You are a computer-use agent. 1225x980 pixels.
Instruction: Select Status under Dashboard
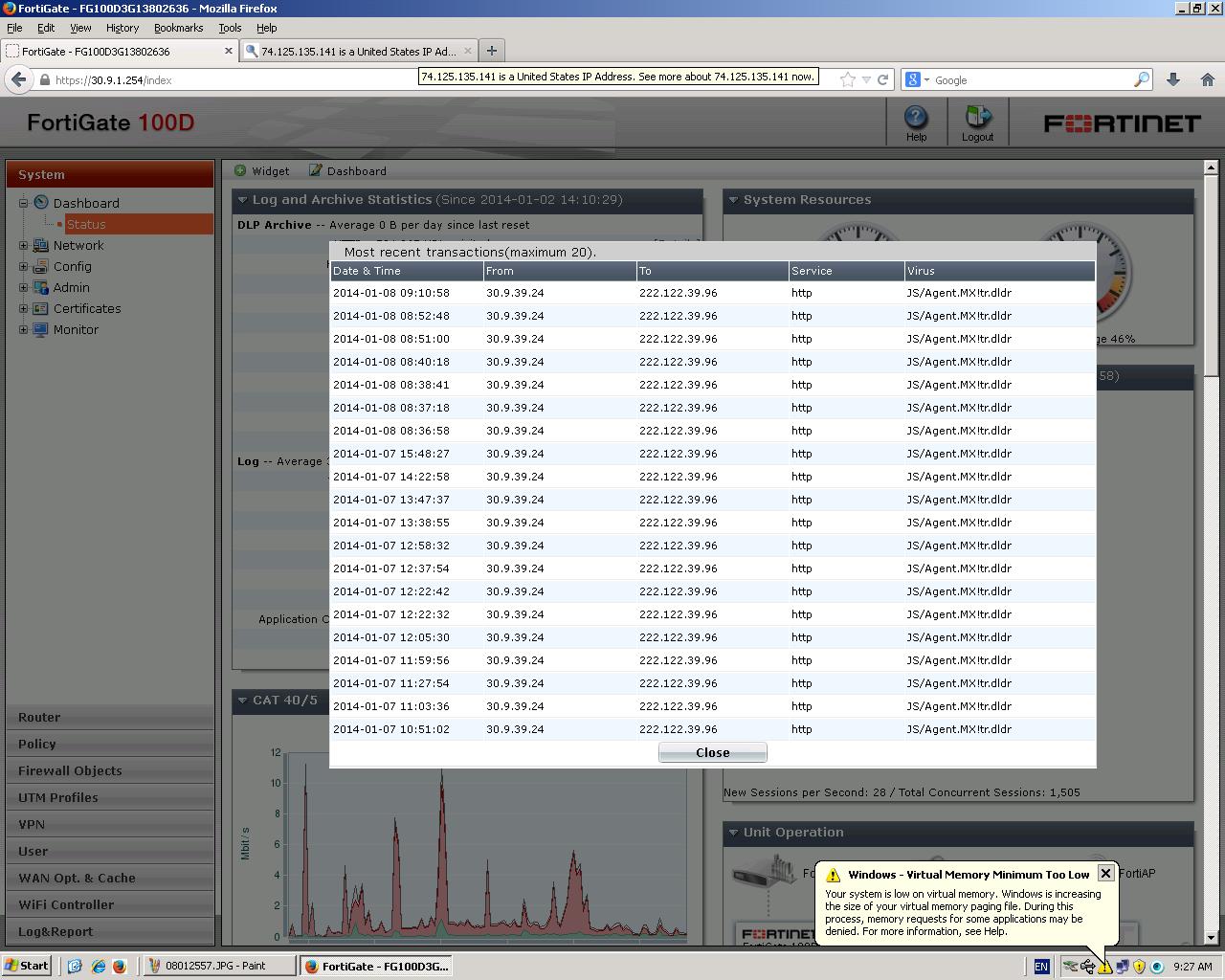(86, 224)
